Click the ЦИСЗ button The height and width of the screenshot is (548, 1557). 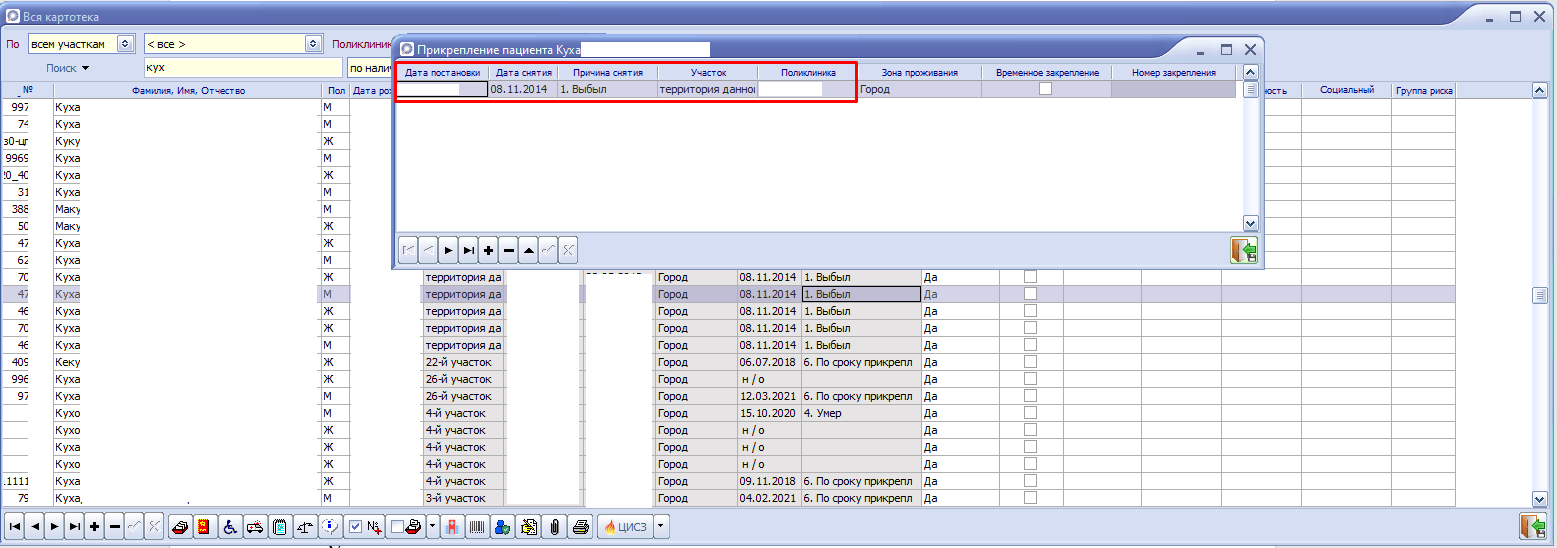[x=624, y=526]
